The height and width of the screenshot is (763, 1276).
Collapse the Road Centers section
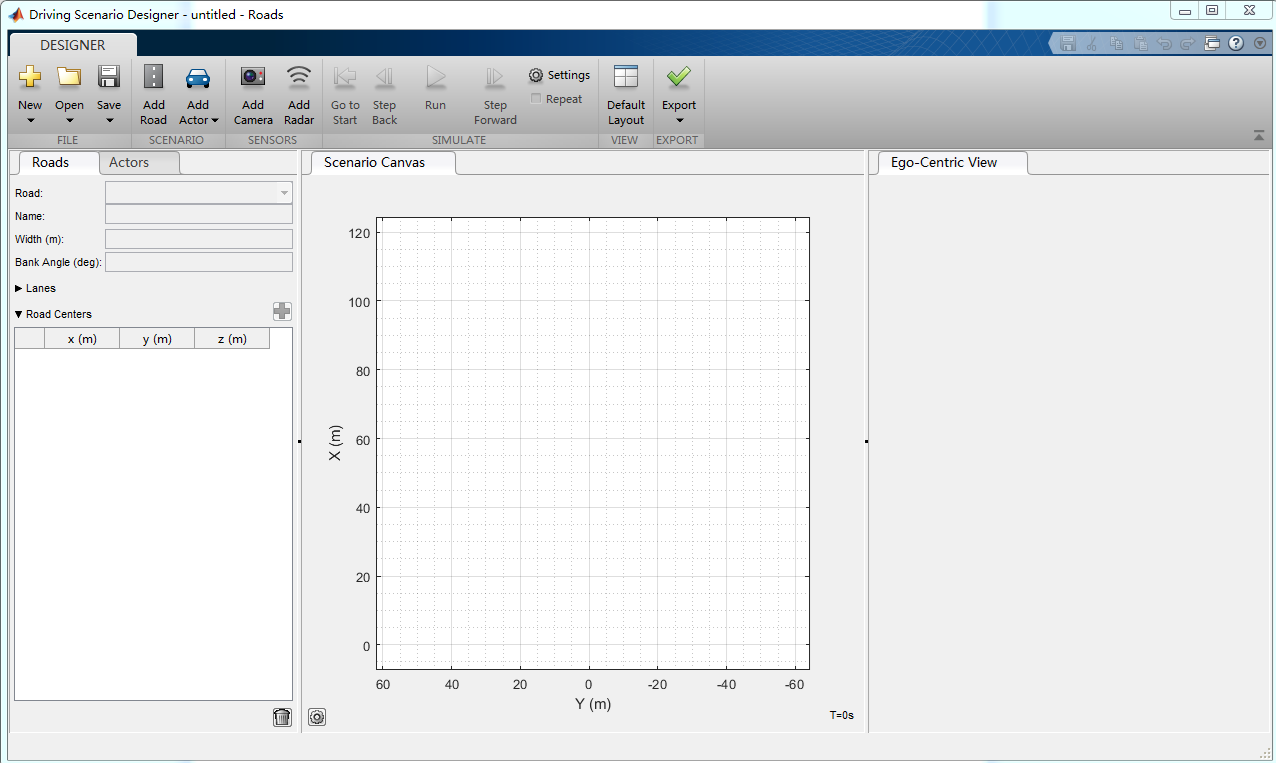[x=19, y=314]
